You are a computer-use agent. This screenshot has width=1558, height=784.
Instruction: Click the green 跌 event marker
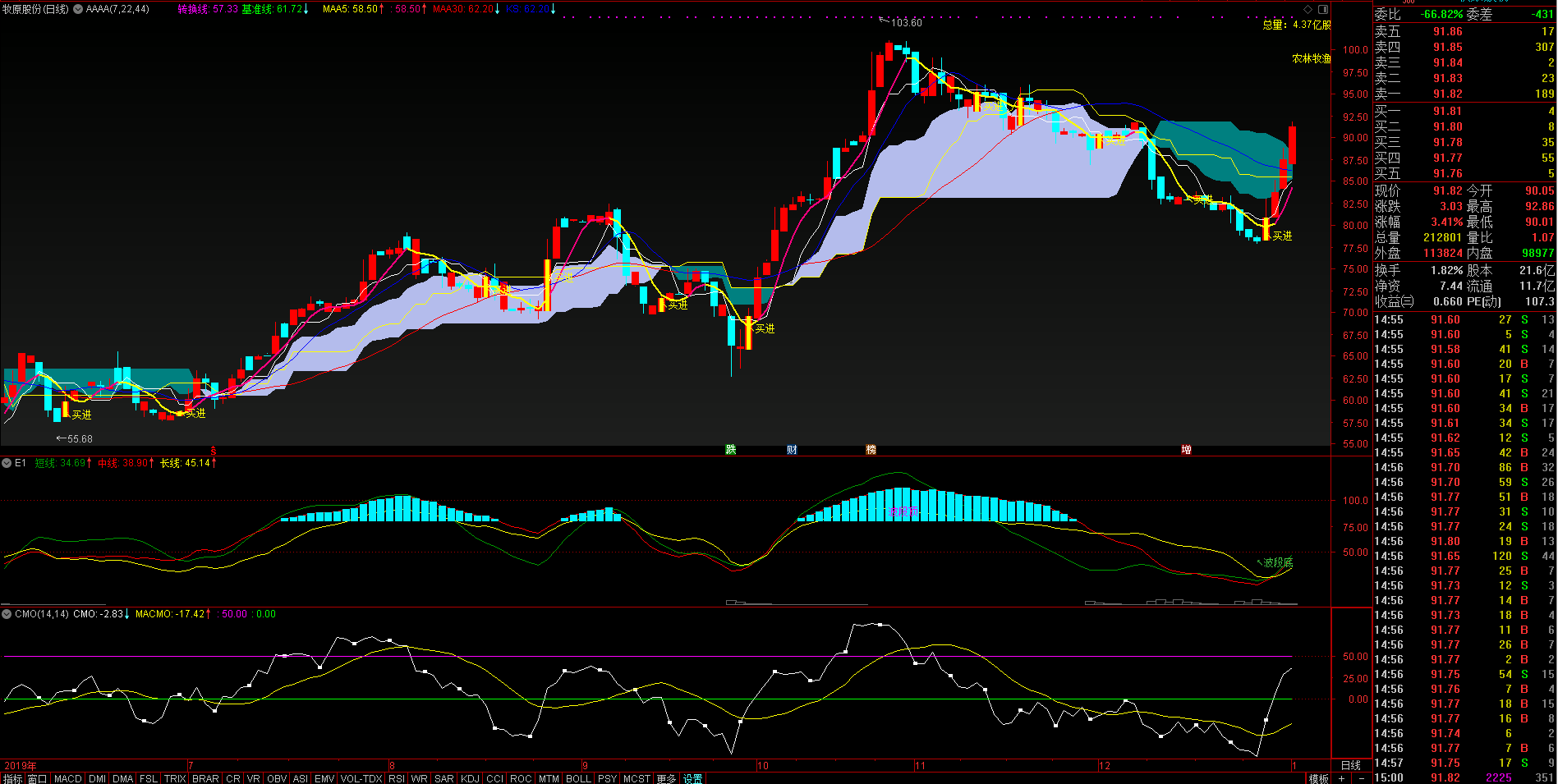click(731, 450)
